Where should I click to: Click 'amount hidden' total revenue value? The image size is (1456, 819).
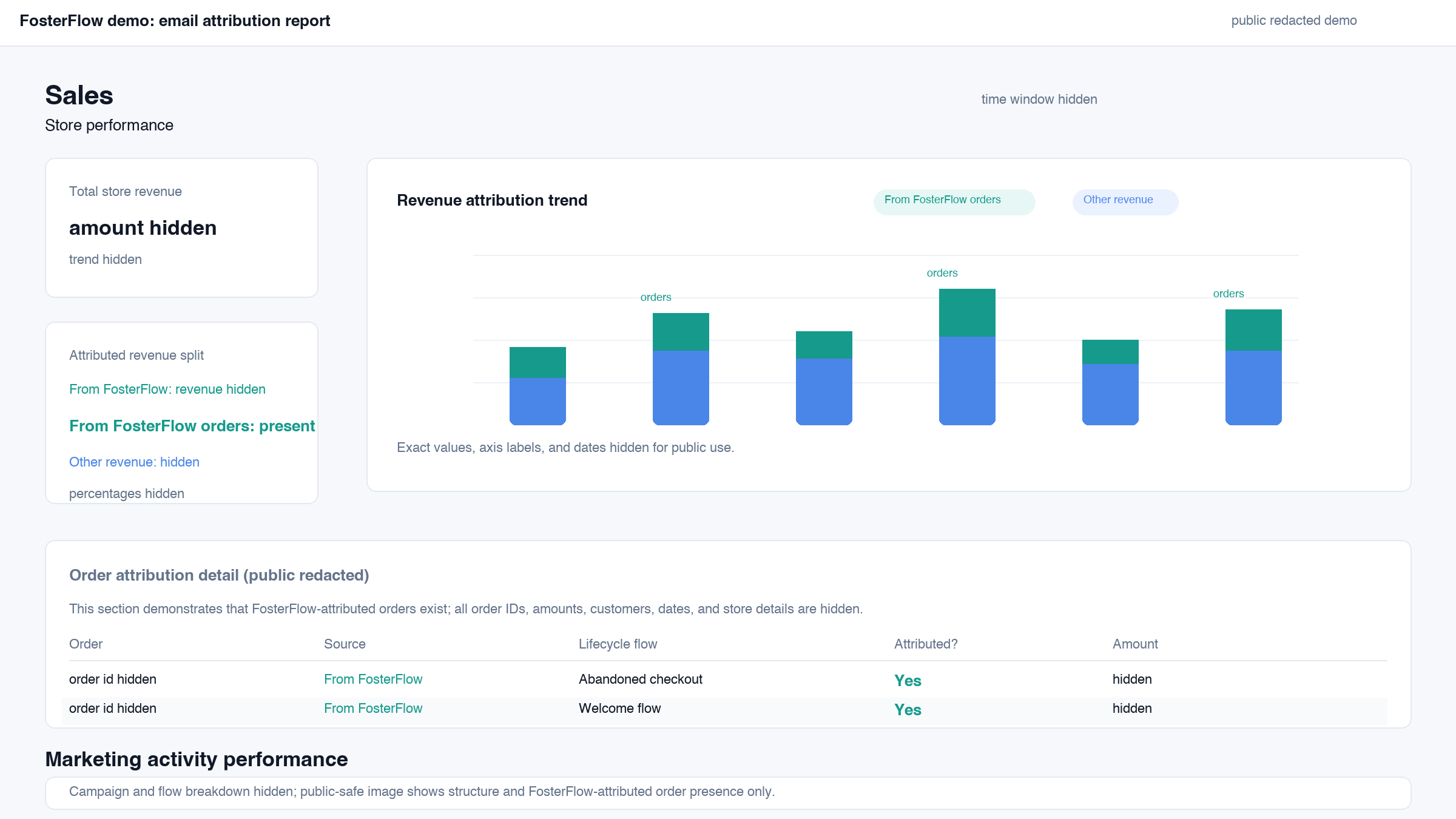pyautogui.click(x=143, y=228)
